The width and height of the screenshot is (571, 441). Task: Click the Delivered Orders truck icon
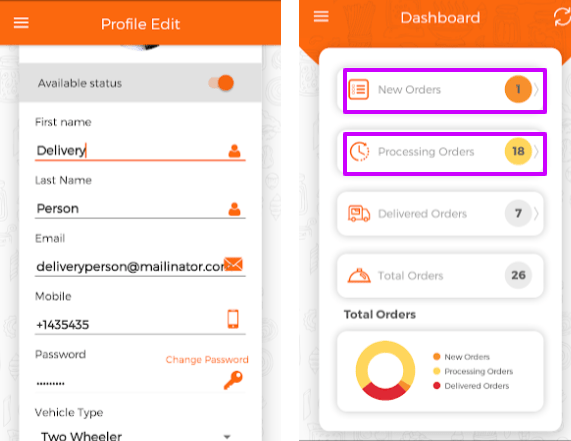[x=359, y=213]
